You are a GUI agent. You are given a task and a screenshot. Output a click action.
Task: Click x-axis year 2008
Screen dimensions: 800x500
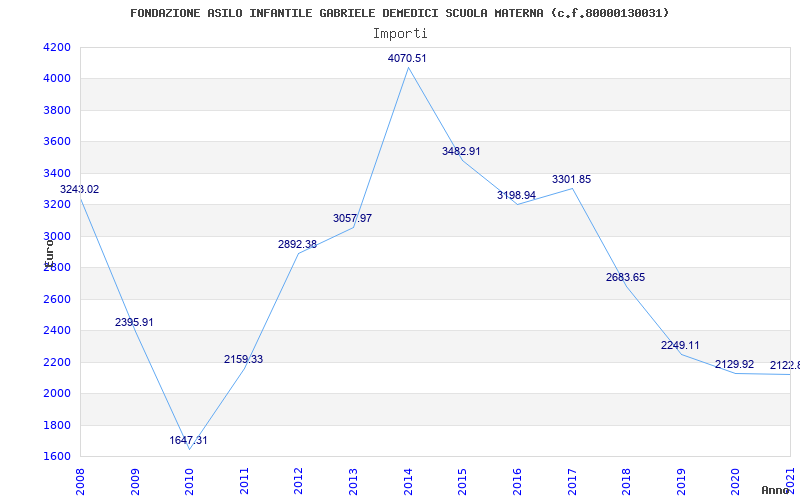pyautogui.click(x=81, y=481)
